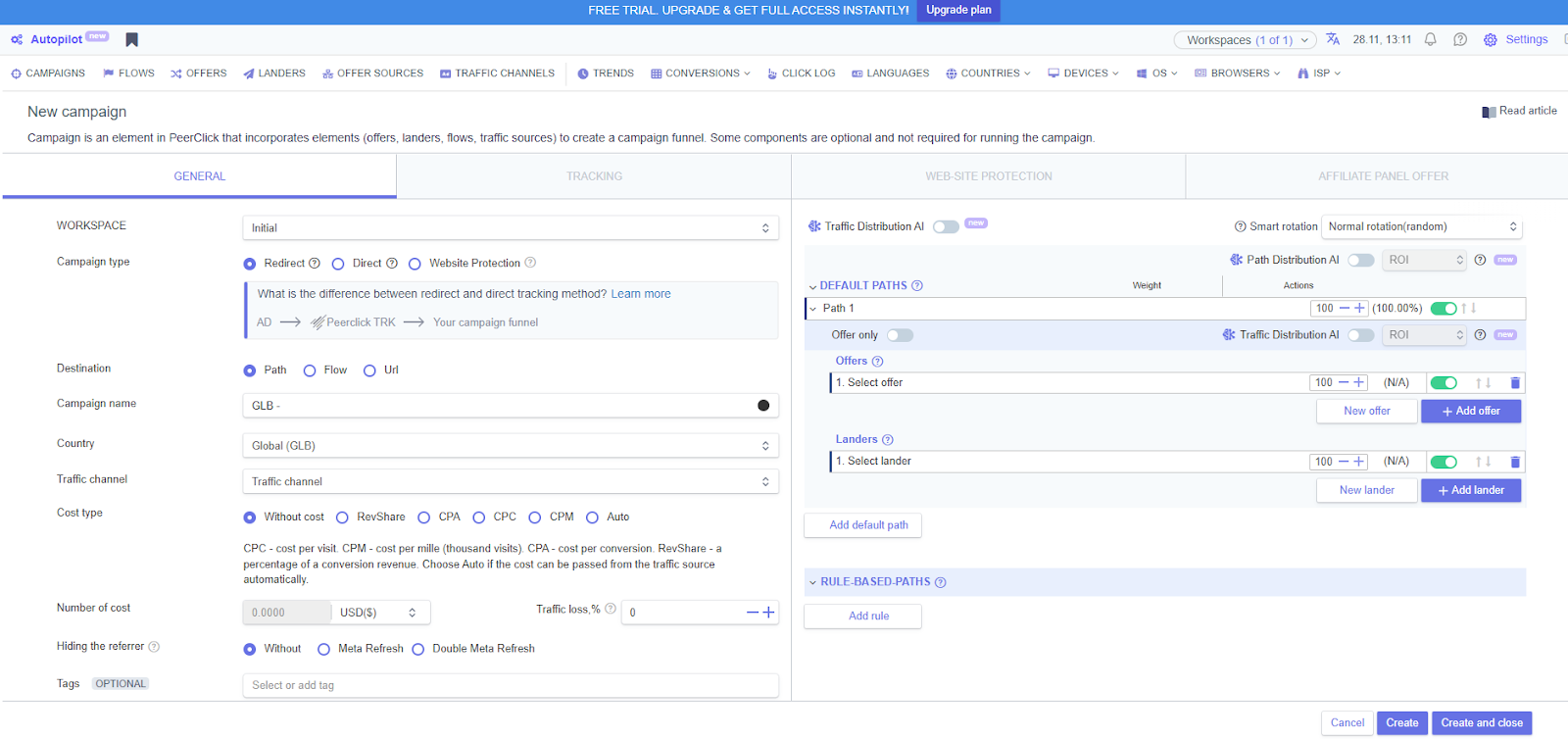The image size is (1568, 739).
Task: Turn on the Offer only switch
Action: 900,335
